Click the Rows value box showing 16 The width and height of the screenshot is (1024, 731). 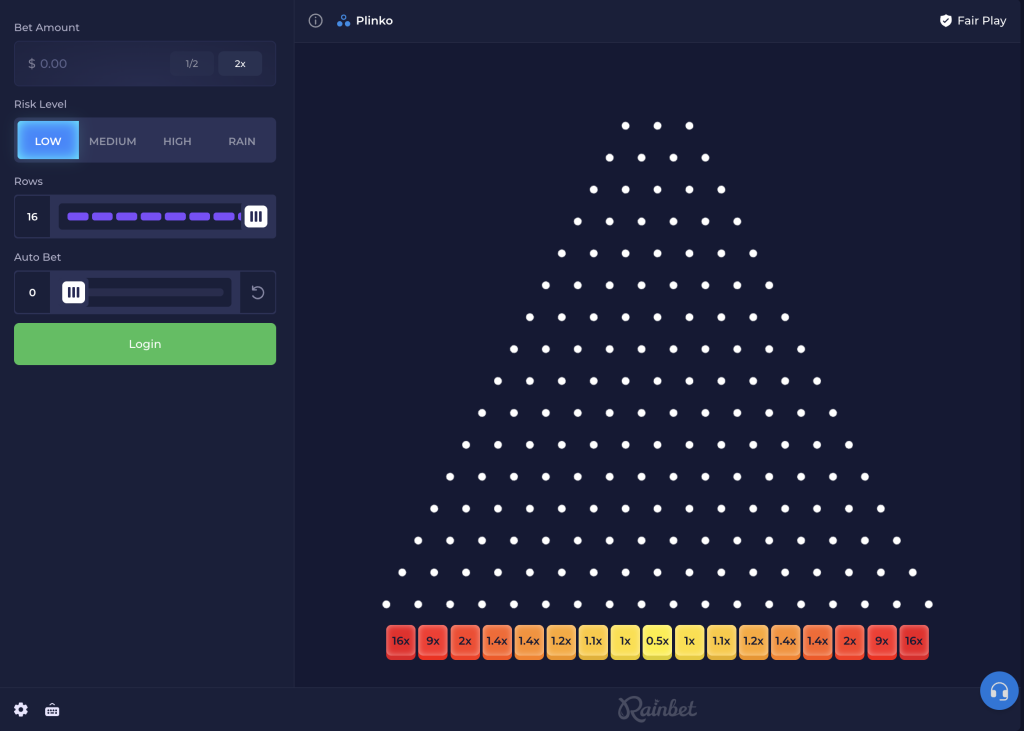point(32,216)
